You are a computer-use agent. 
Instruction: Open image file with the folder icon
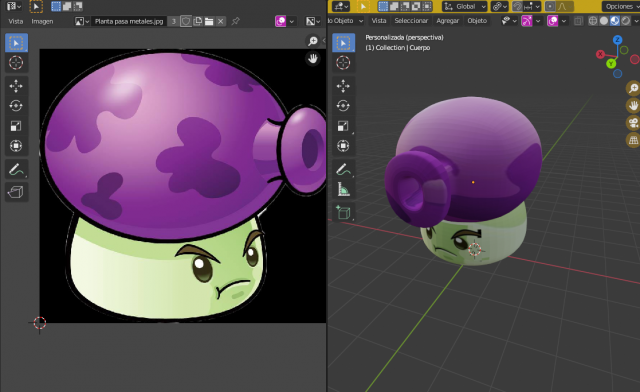point(209,21)
